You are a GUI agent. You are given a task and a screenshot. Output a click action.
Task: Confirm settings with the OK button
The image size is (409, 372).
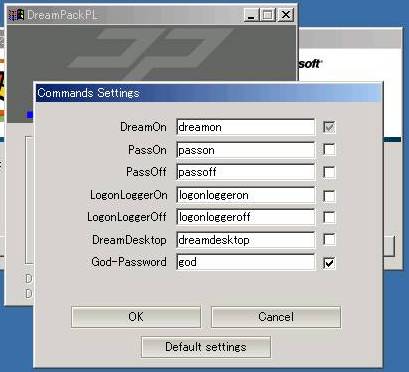click(x=136, y=317)
